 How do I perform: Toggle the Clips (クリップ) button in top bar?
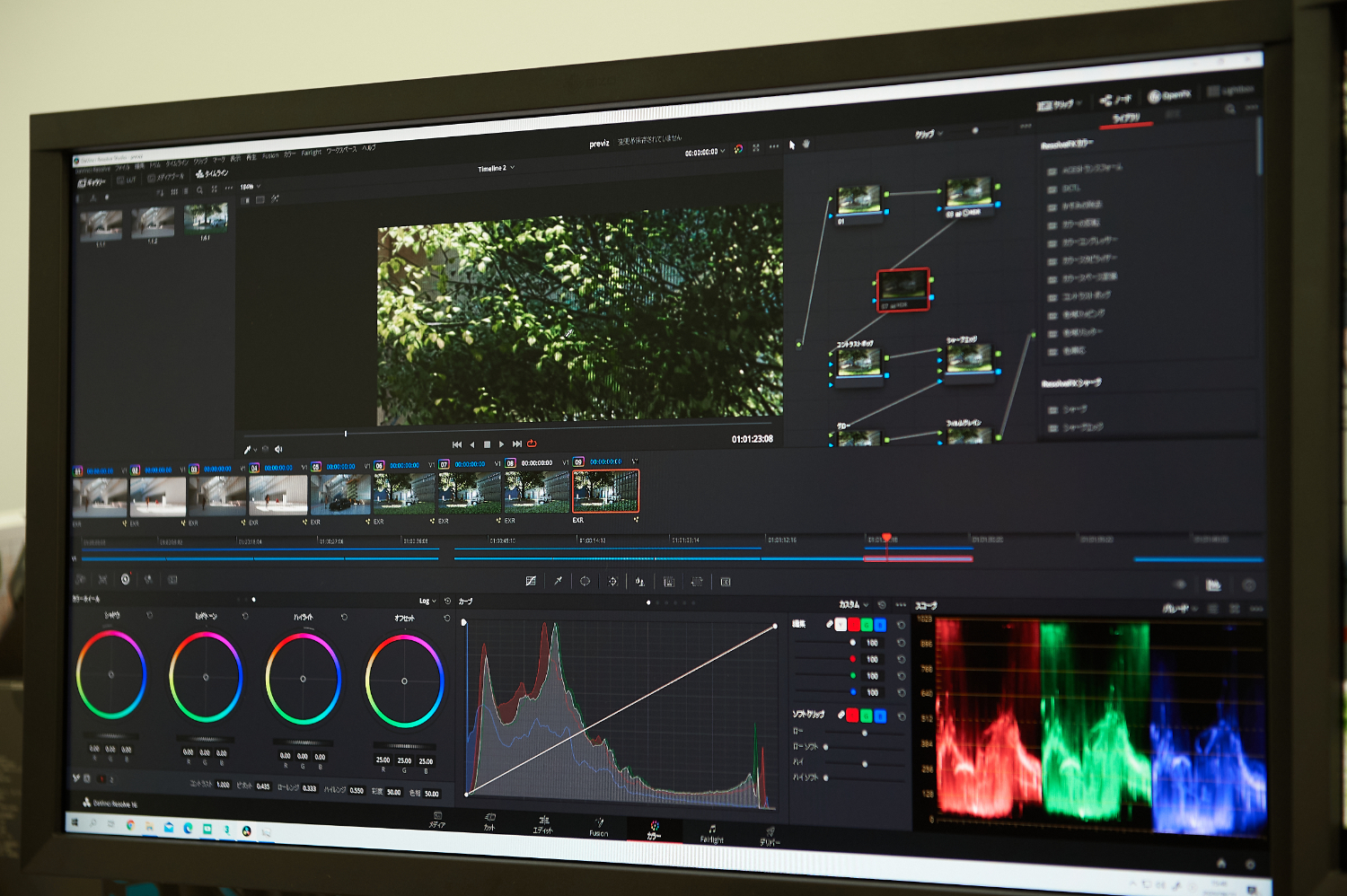[1059, 104]
